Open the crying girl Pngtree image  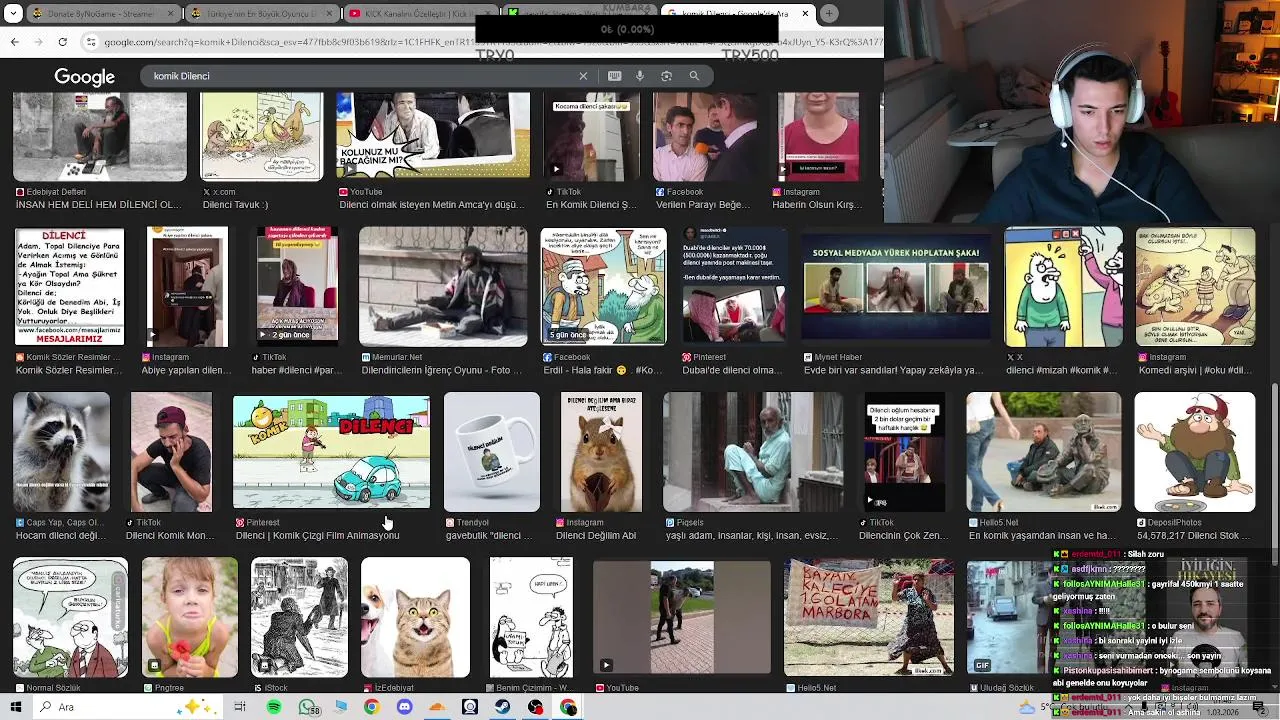[190, 618]
